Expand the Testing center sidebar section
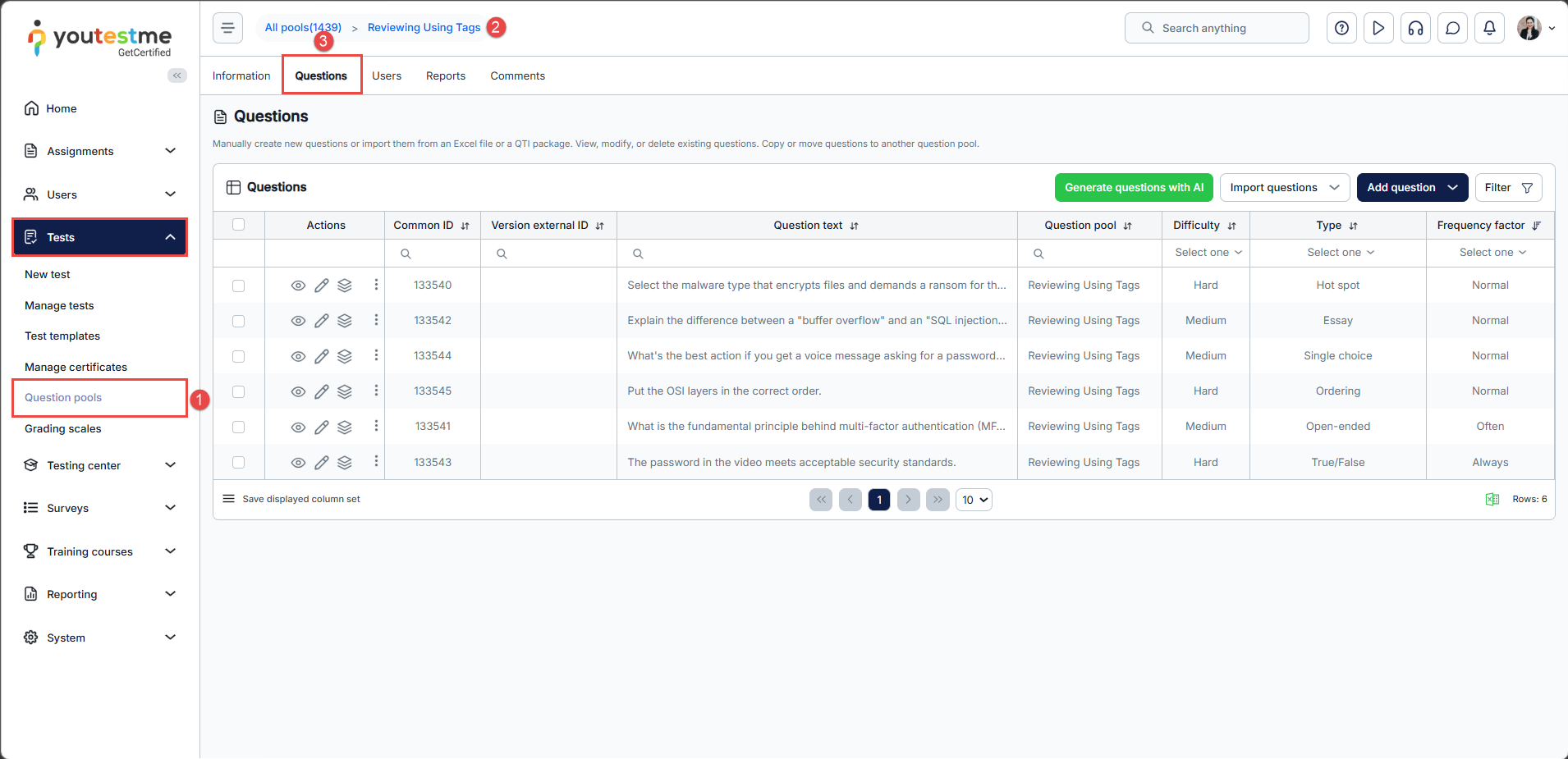Image resolution: width=1568 pixels, height=759 pixels. pos(99,465)
